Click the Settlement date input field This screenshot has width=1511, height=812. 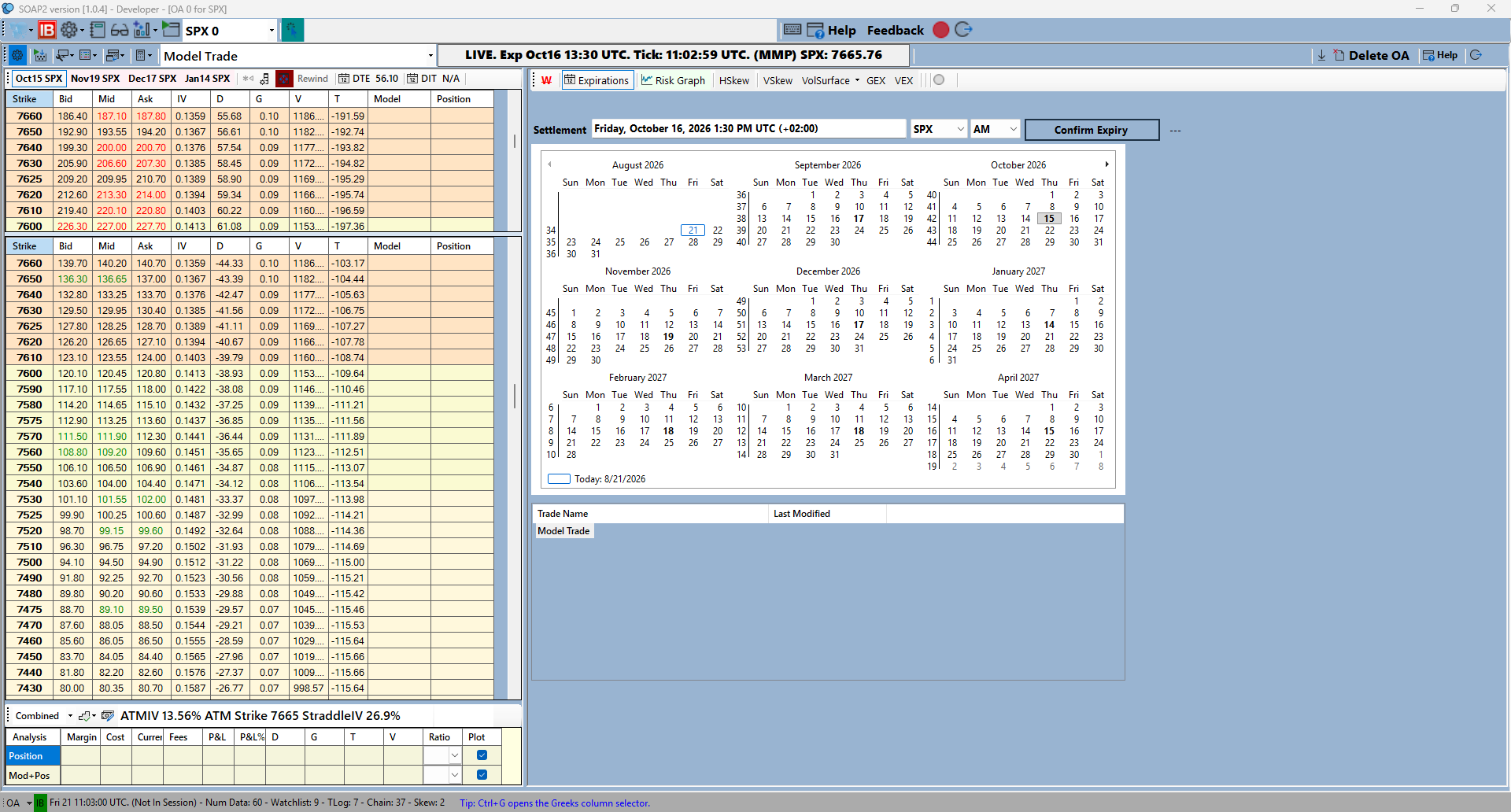pos(748,129)
